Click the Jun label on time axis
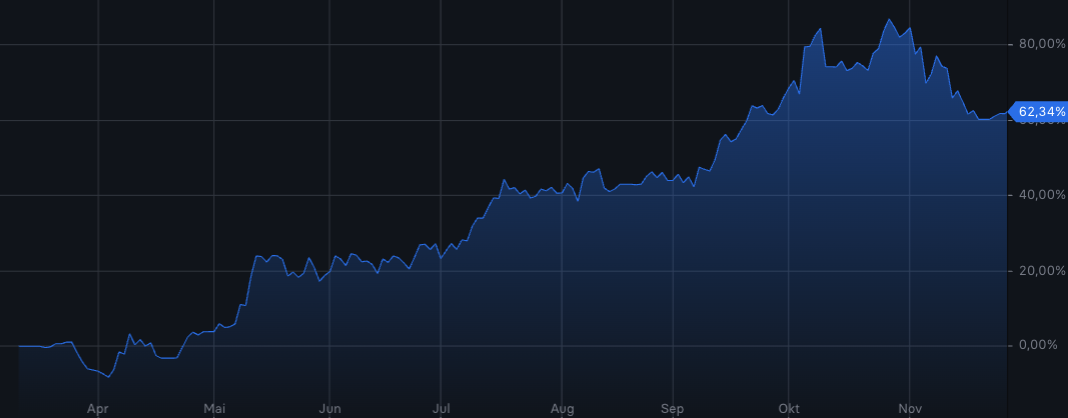The image size is (1068, 418). click(330, 408)
